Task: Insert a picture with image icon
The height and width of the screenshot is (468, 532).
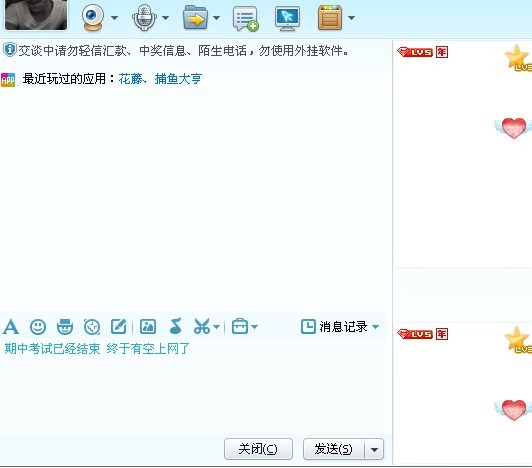Action: pos(148,327)
